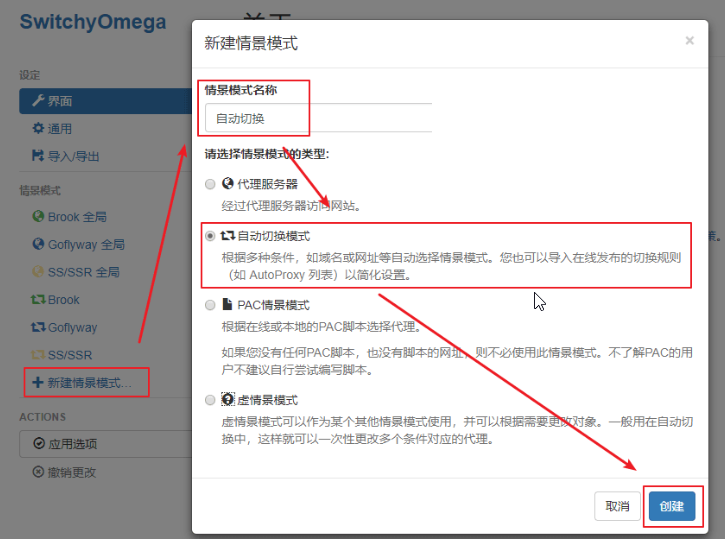This screenshot has height=539, width=725.
Task: Click the 情景模式名称 input field
Action: (x=319, y=118)
